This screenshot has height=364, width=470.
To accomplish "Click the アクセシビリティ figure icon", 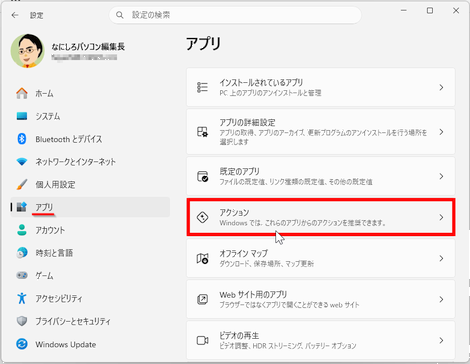I will click(22, 298).
